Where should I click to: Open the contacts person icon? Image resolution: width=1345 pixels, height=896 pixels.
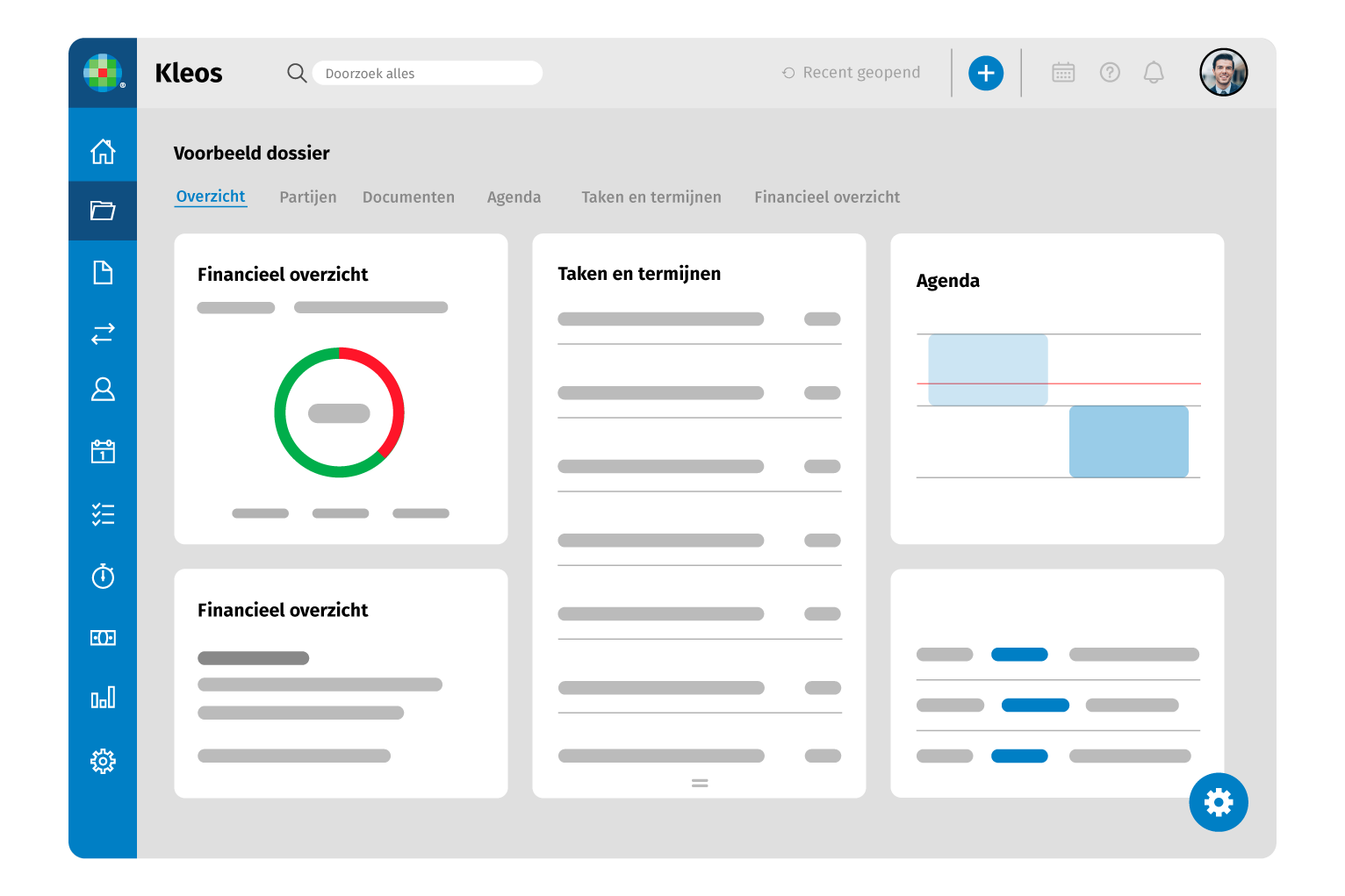[103, 390]
